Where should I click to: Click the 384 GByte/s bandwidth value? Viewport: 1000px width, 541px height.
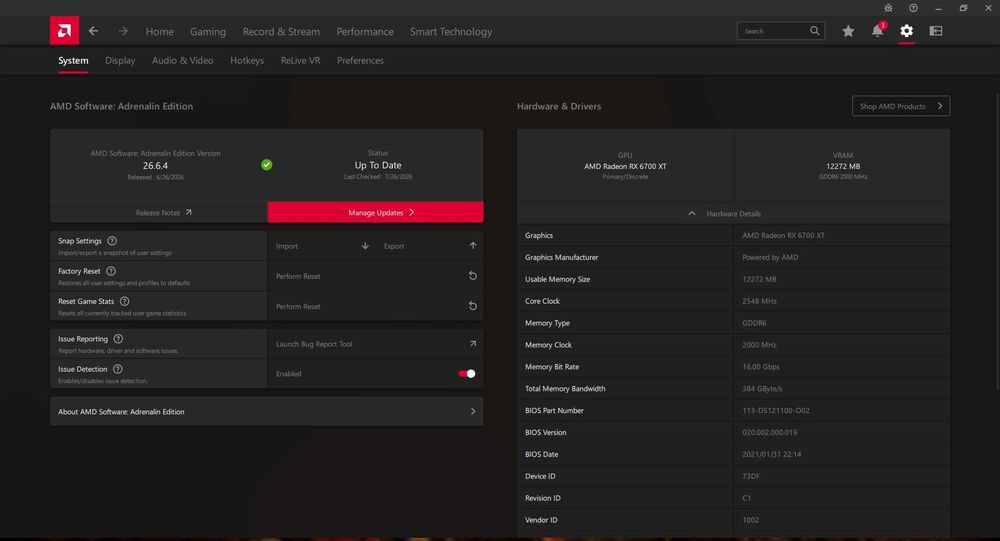pos(762,389)
